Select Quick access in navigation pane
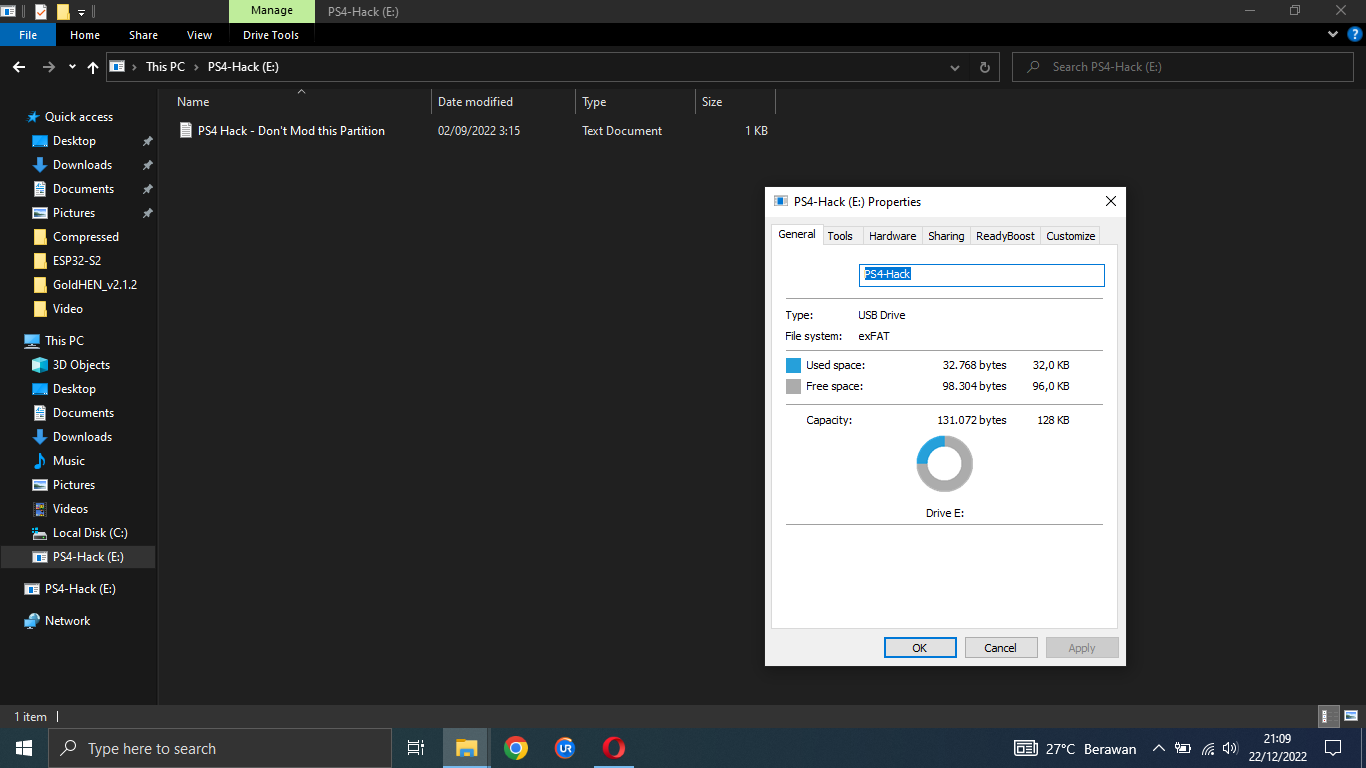This screenshot has width=1366, height=768. [79, 117]
